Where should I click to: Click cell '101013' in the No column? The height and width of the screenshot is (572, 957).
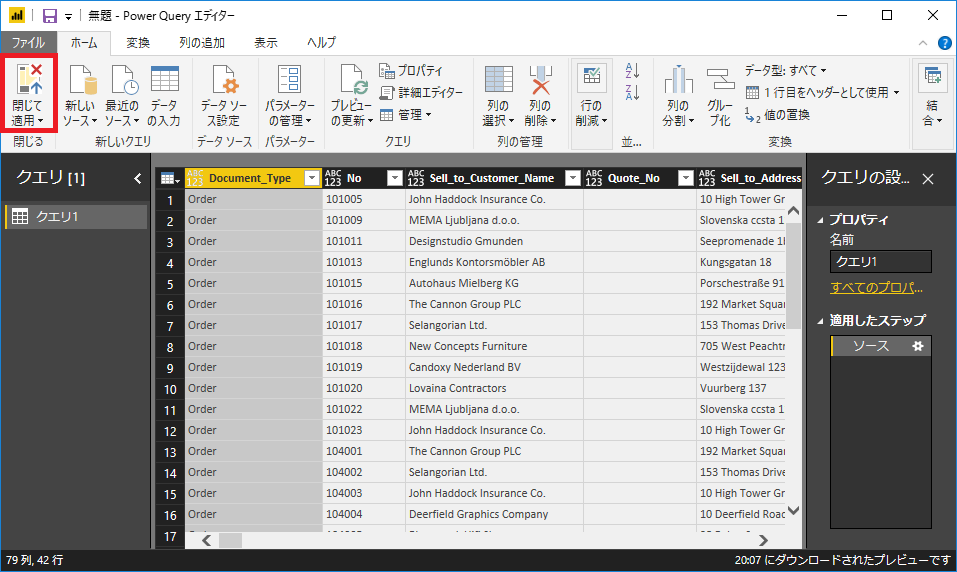364,262
